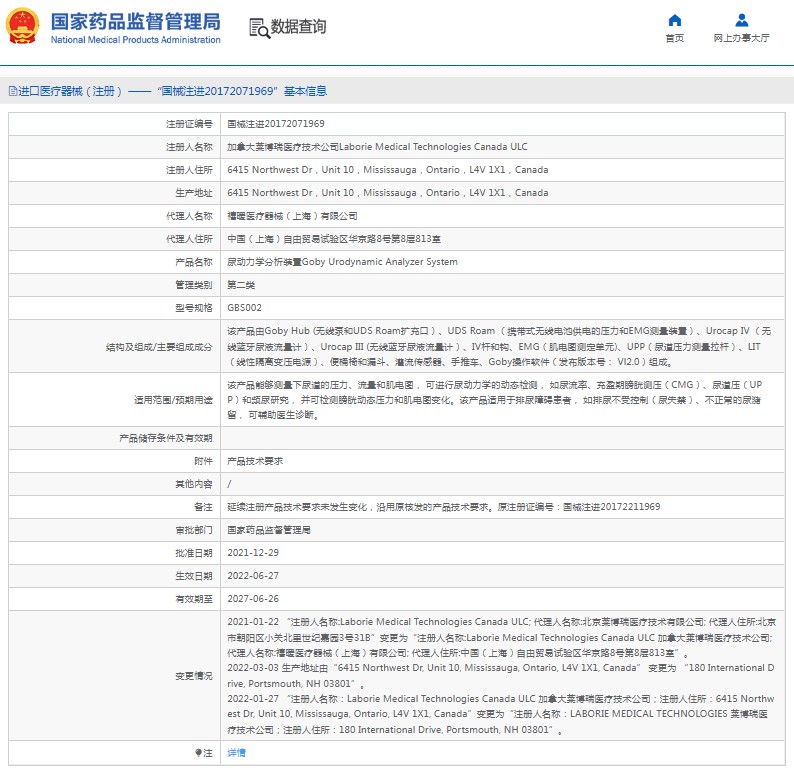The width and height of the screenshot is (794, 771).
Task: Click the 结构及组成 description text
Action: pyautogui.click(x=499, y=346)
